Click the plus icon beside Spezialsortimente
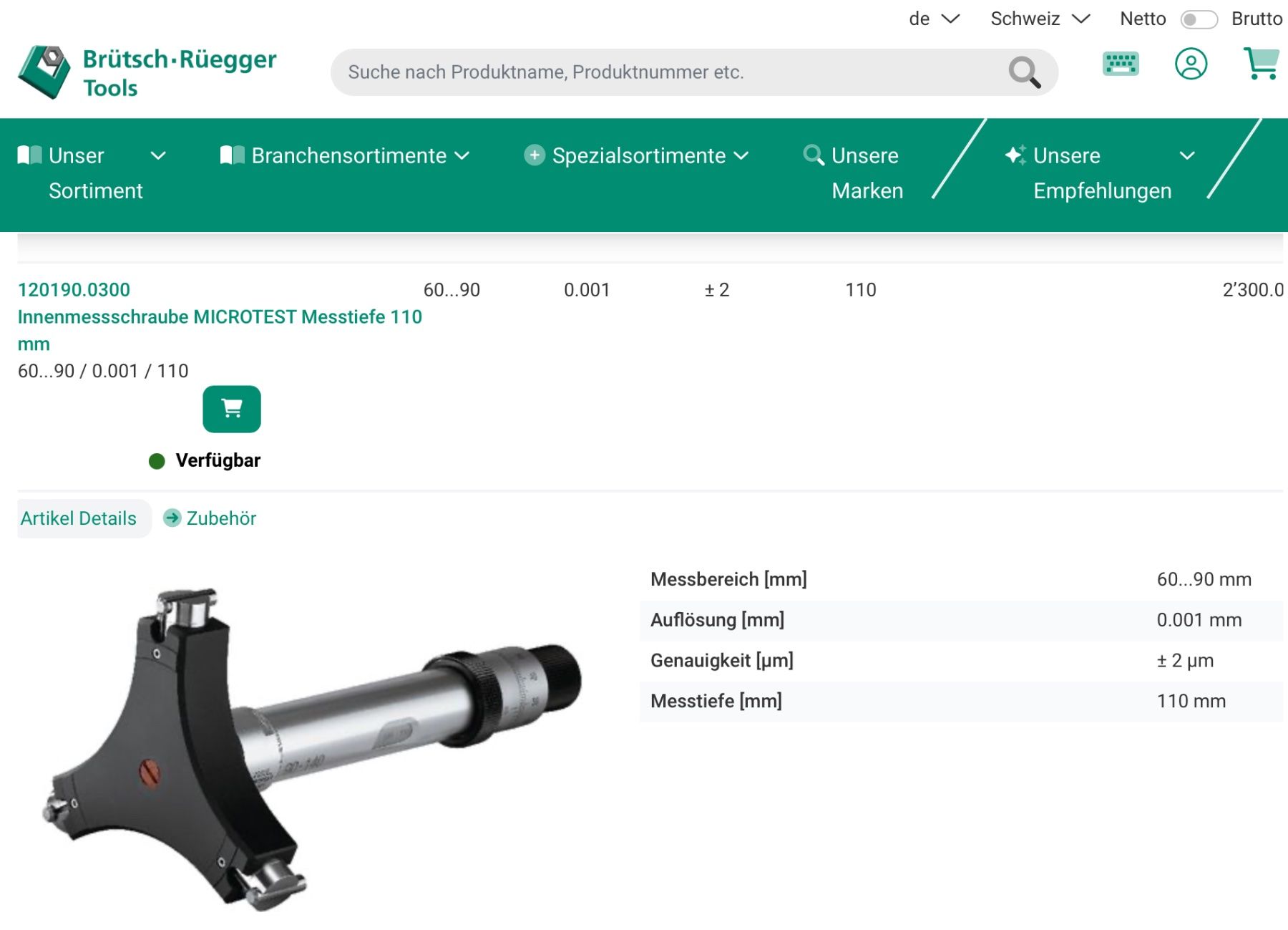The image size is (1288, 930). pyautogui.click(x=535, y=155)
